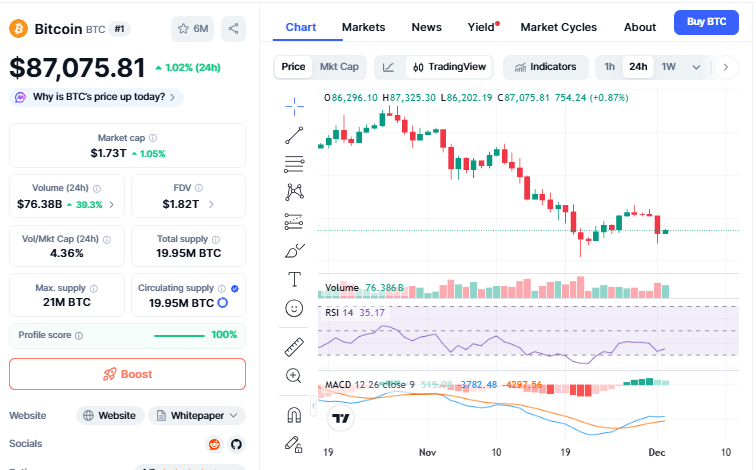Switch to the Markets tab
This screenshot has width=756, height=470.
click(363, 27)
